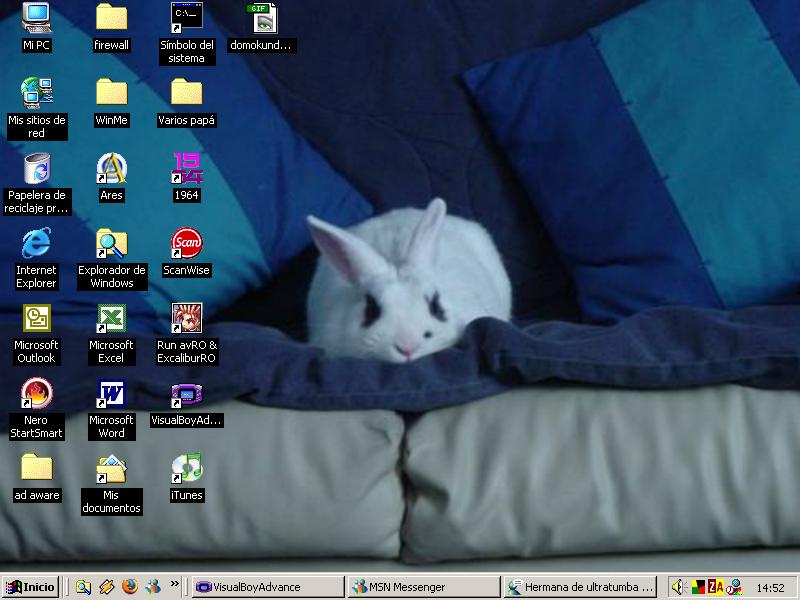Viewport: 800px width, 601px height.
Task: Launch the 1964 emulator shortcut
Action: tap(186, 168)
